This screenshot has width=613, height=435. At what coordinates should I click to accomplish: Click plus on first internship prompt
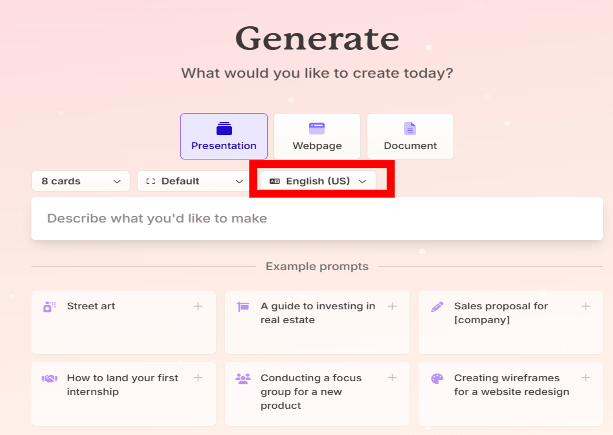(x=198, y=378)
